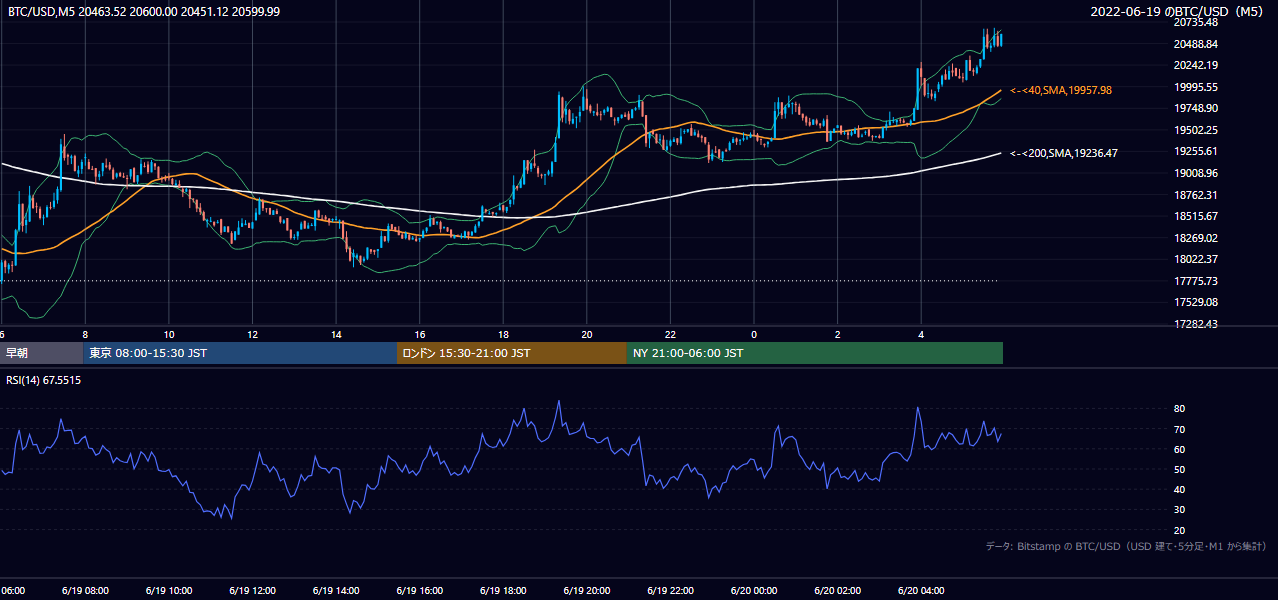
Task: Click the 6/20 00:00 date label
Action: pos(753,591)
